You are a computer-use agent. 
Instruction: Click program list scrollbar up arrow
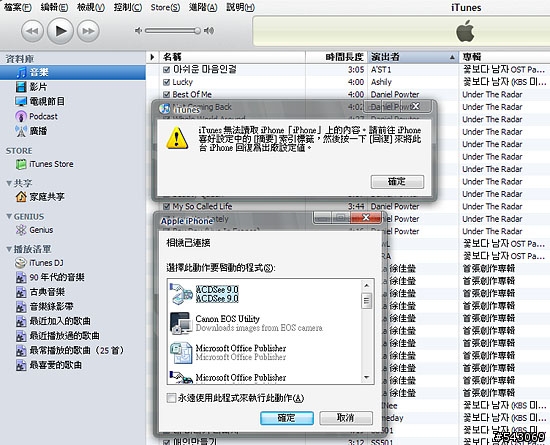tap(367, 285)
